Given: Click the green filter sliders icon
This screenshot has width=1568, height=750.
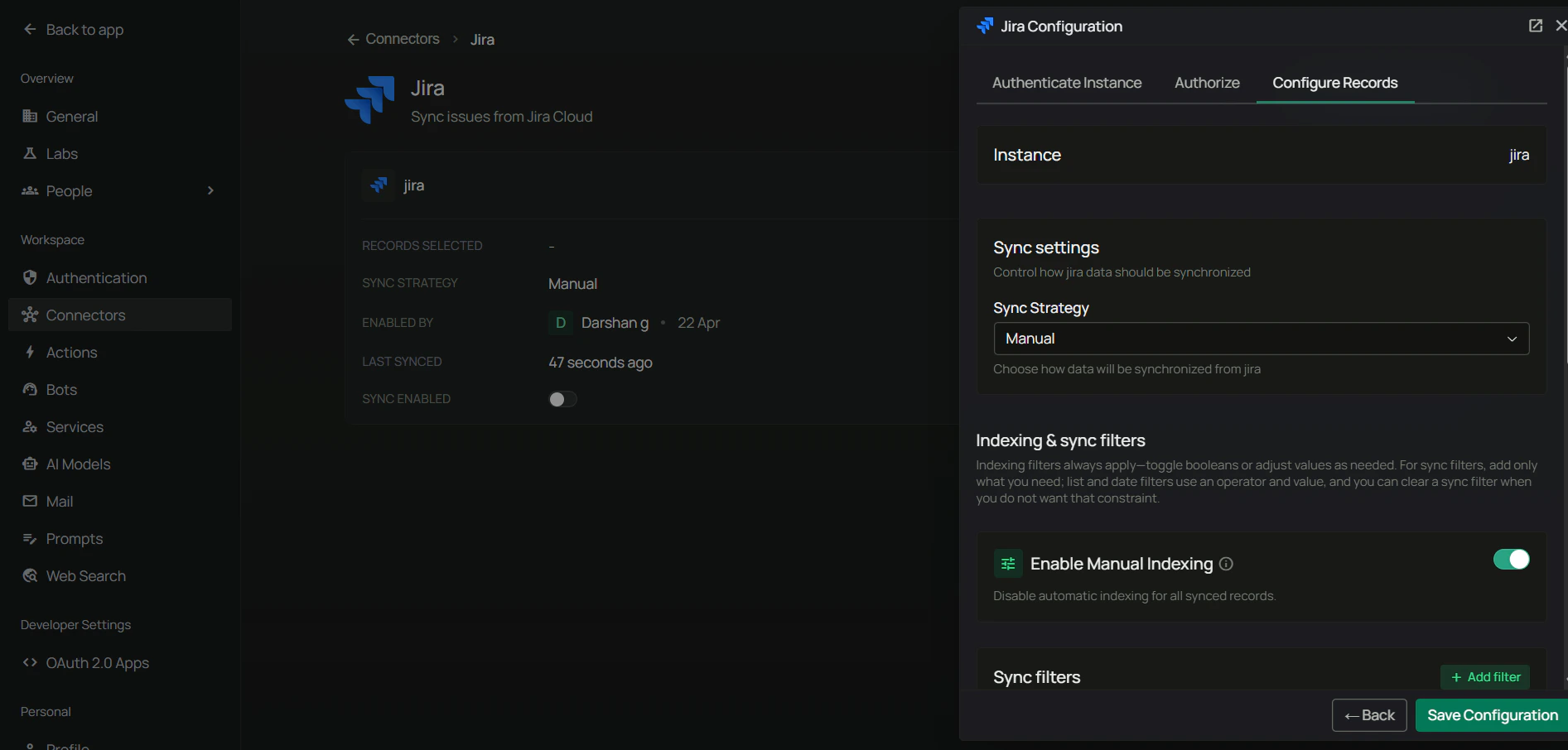Looking at the screenshot, I should [x=1008, y=564].
